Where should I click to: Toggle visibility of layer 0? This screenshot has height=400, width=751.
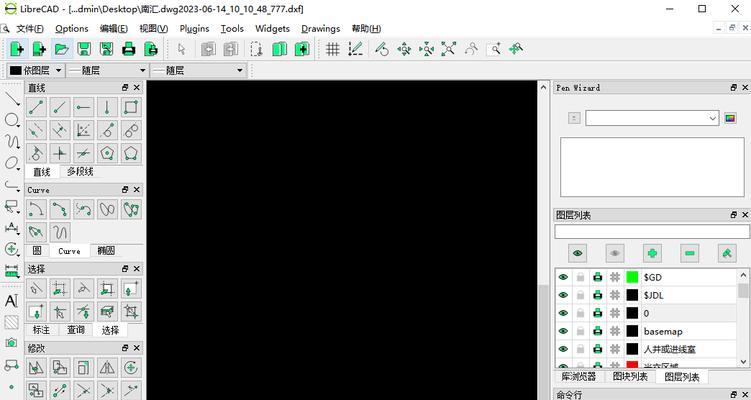[x=563, y=313]
